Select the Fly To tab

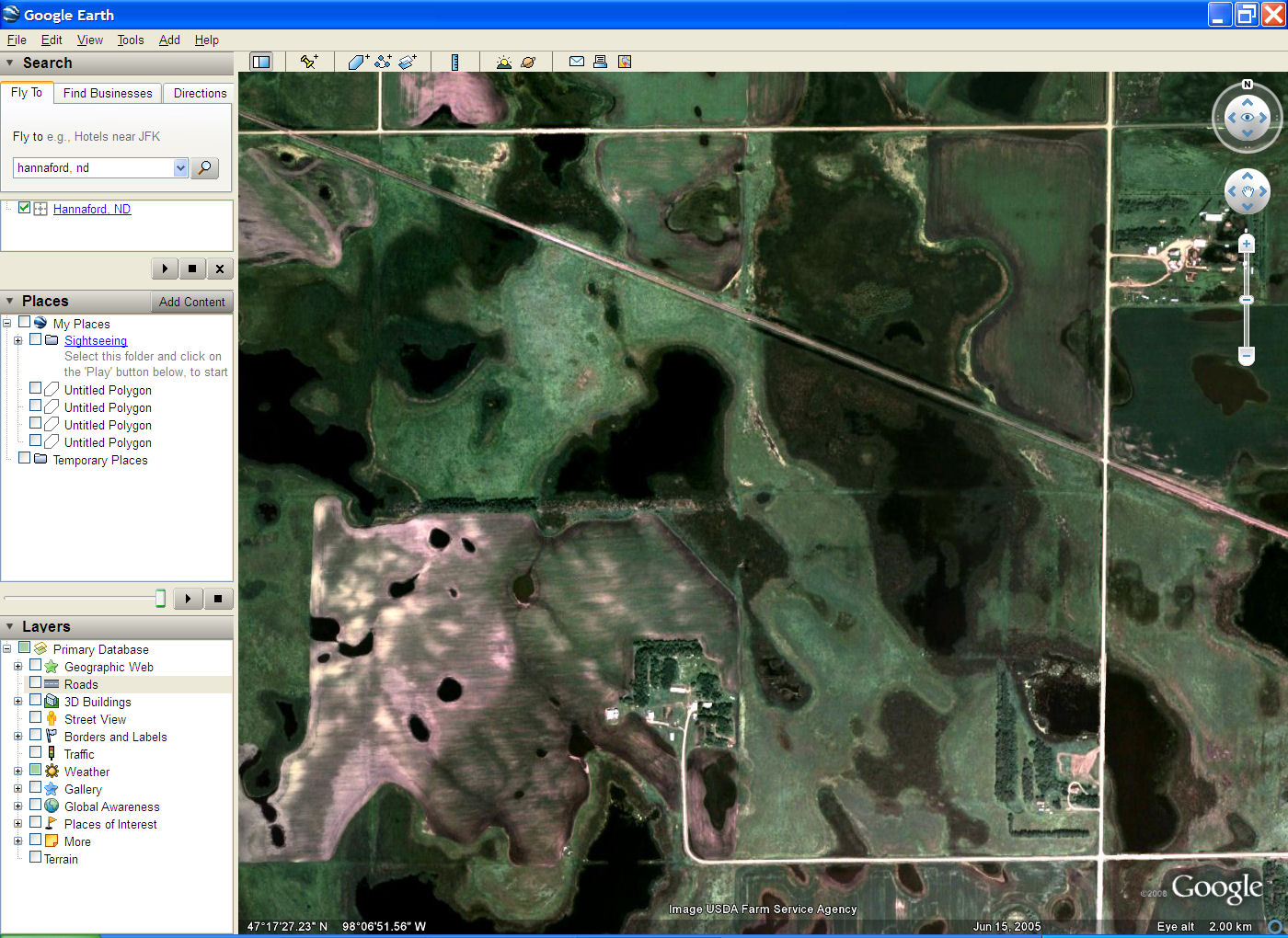tap(27, 92)
